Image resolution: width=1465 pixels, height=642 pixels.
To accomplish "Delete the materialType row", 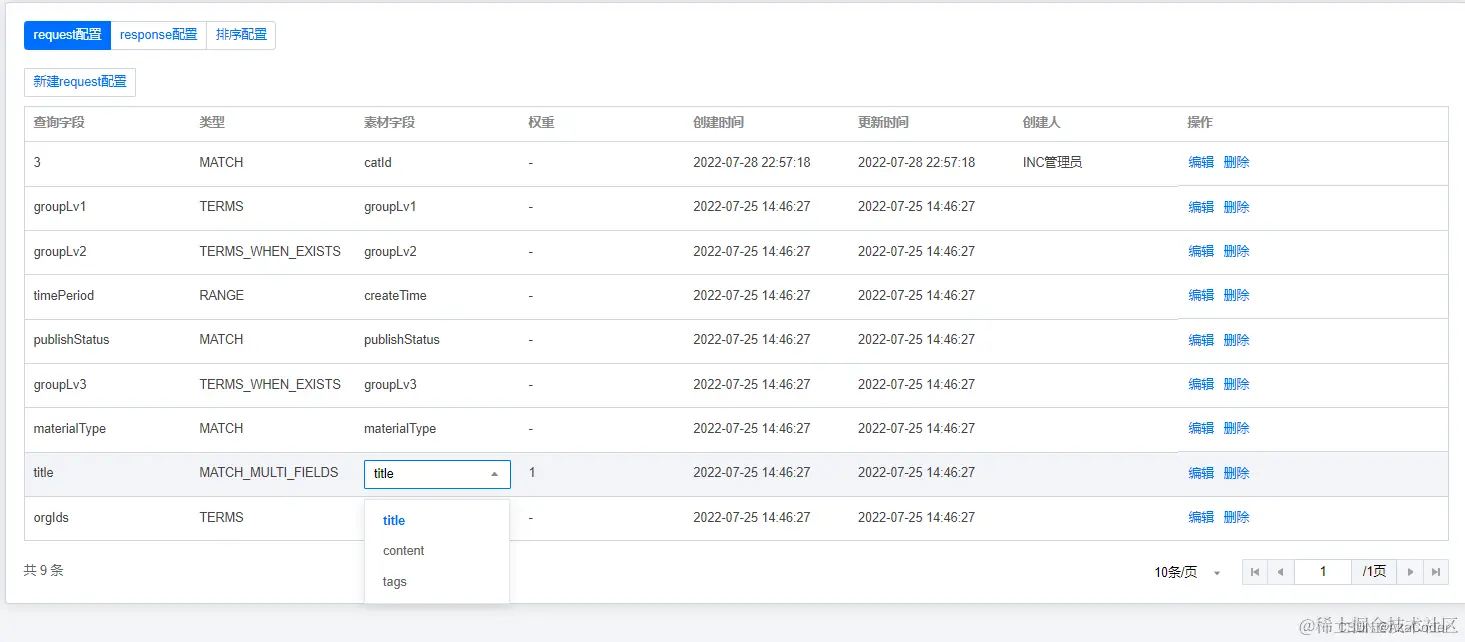I will [1236, 428].
